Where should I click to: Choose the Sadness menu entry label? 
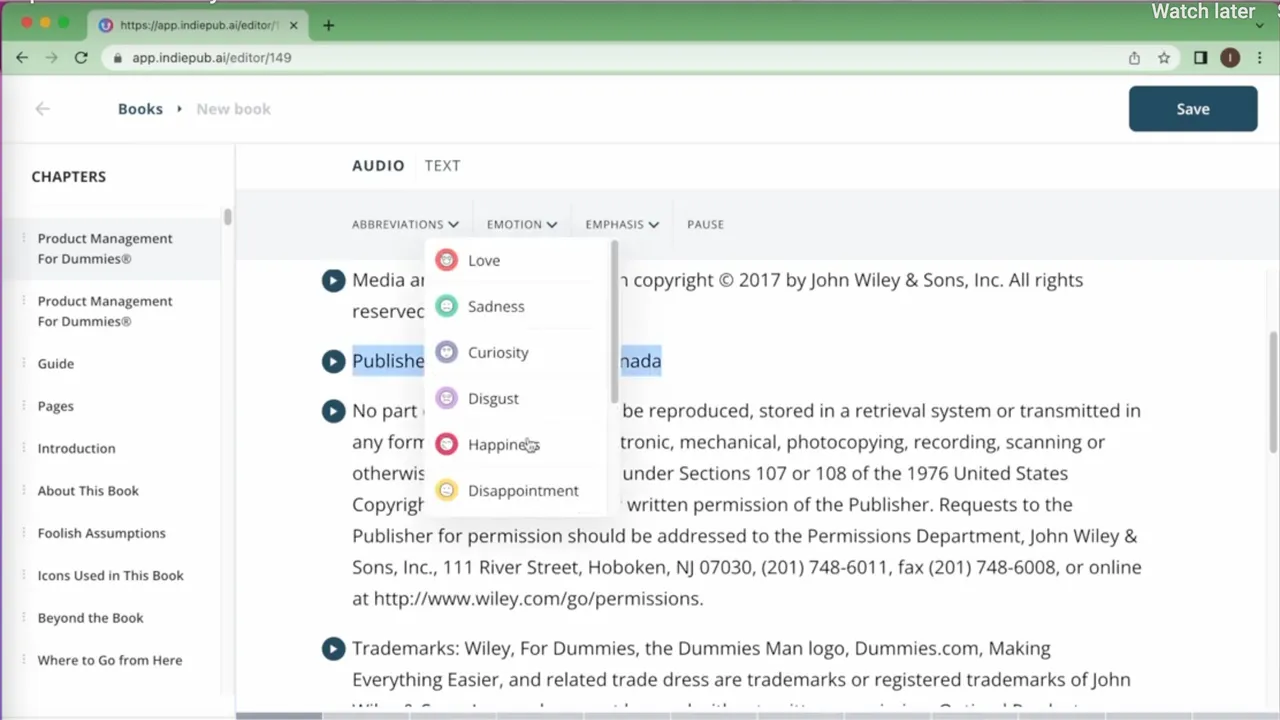click(496, 306)
